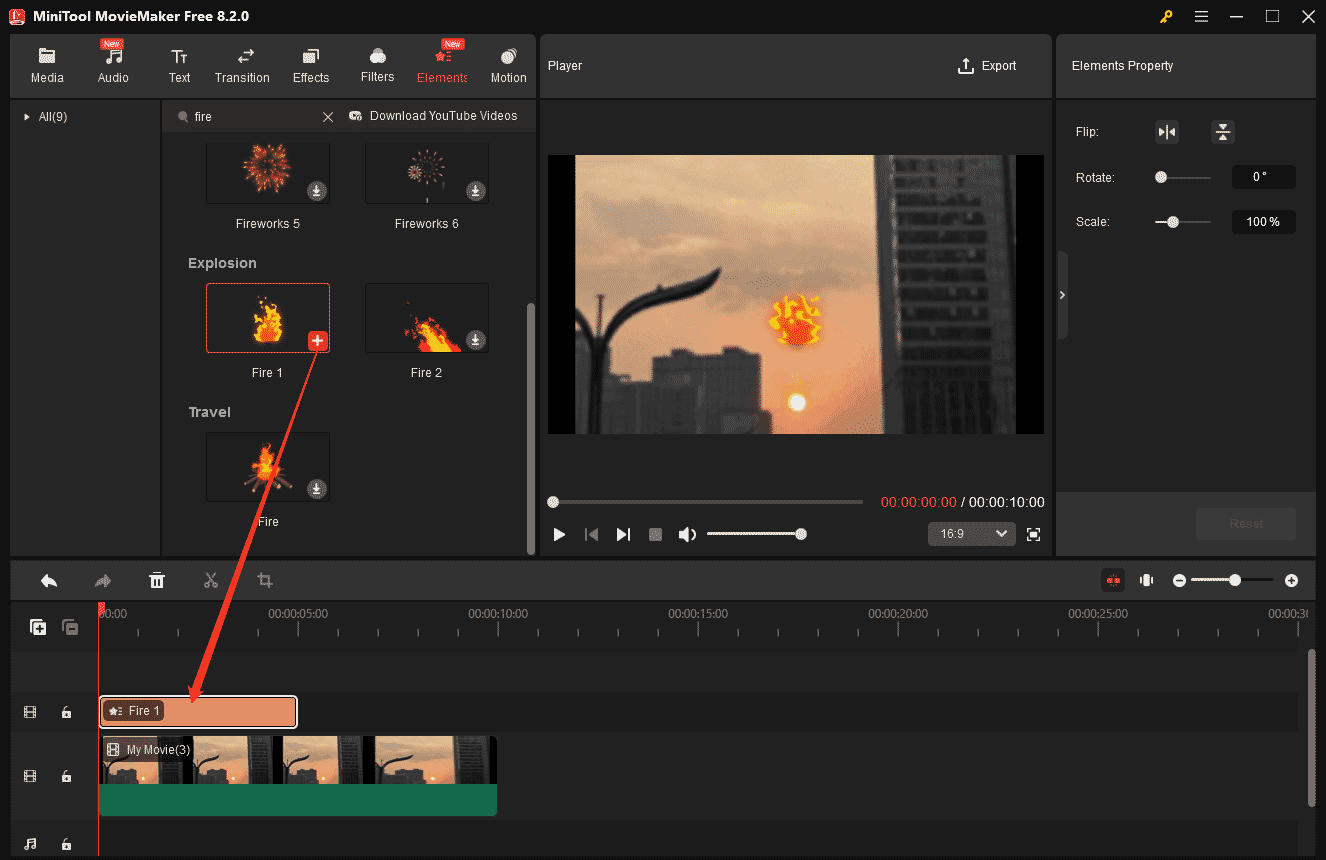Select the Fire 2 thumbnail
Image resolution: width=1326 pixels, height=860 pixels.
[427, 318]
